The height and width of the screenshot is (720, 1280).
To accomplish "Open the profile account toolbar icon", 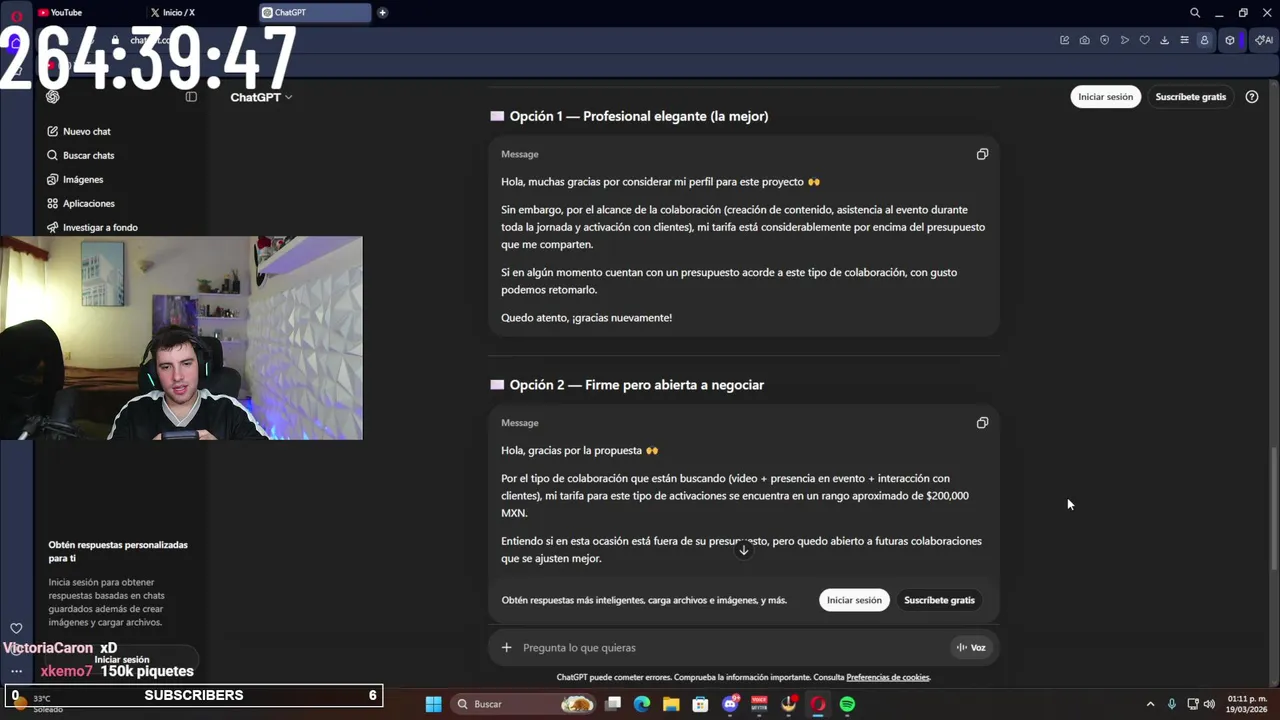I will pos(1204,40).
